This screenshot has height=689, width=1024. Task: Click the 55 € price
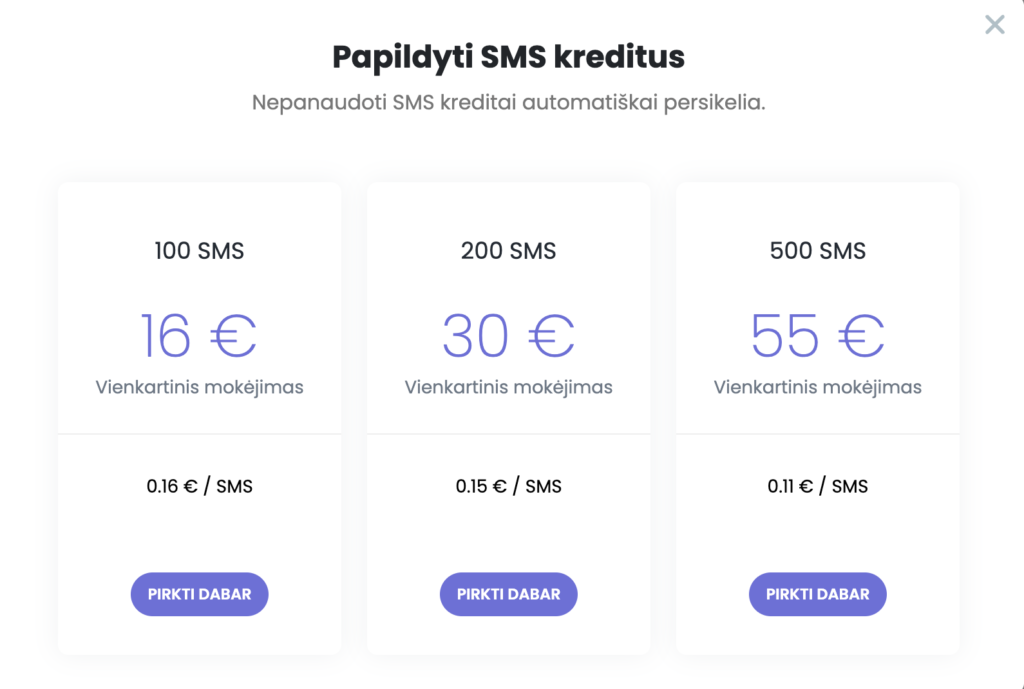(817, 336)
